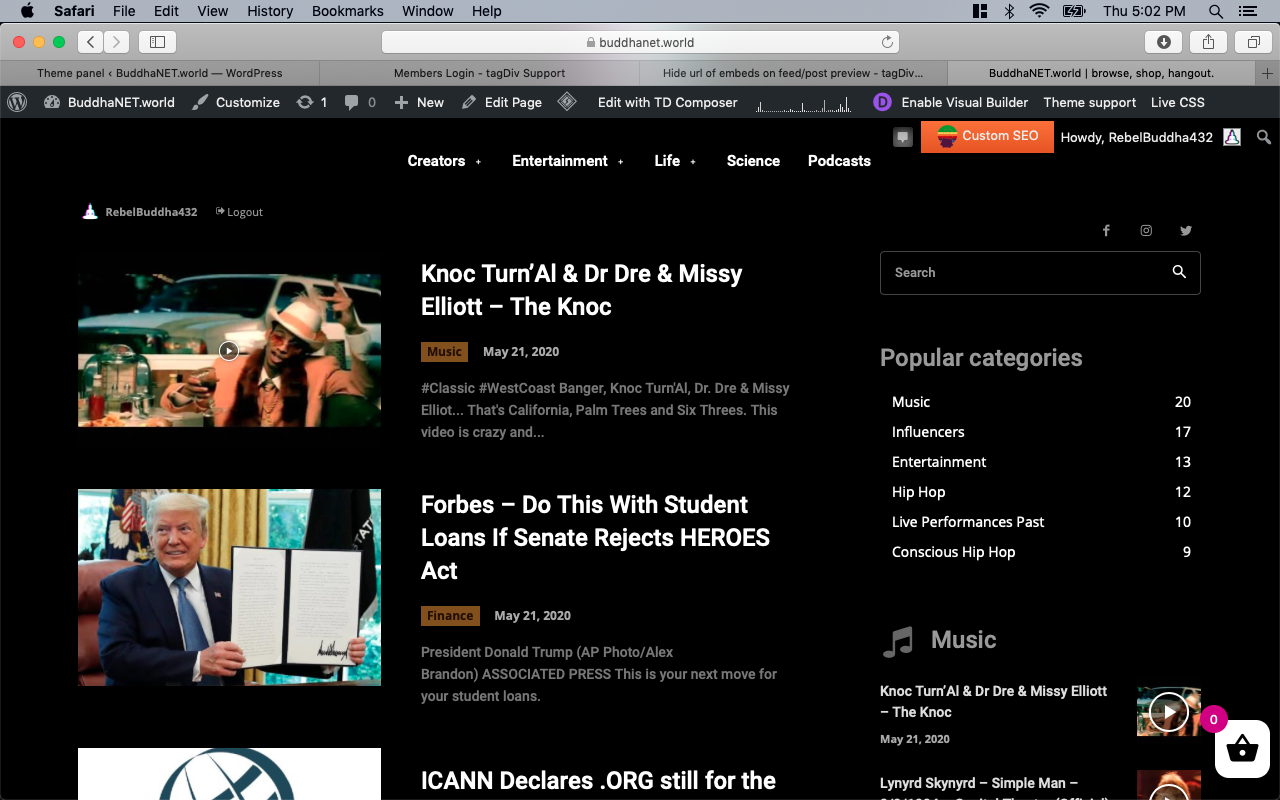Open the Apple menu
The width and height of the screenshot is (1280, 800).
[27, 11]
